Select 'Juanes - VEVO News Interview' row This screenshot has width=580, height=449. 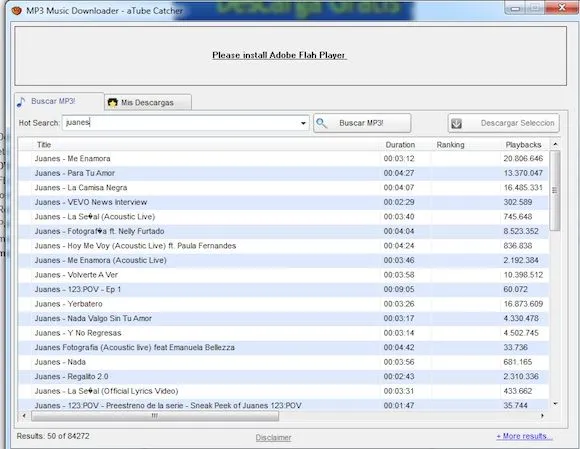283,202
